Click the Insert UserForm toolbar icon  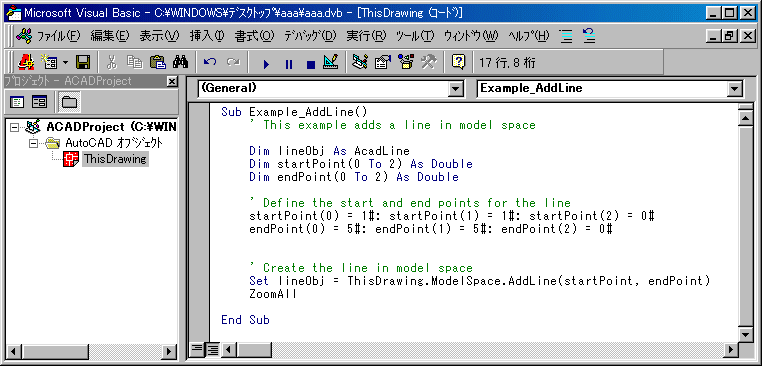point(50,62)
